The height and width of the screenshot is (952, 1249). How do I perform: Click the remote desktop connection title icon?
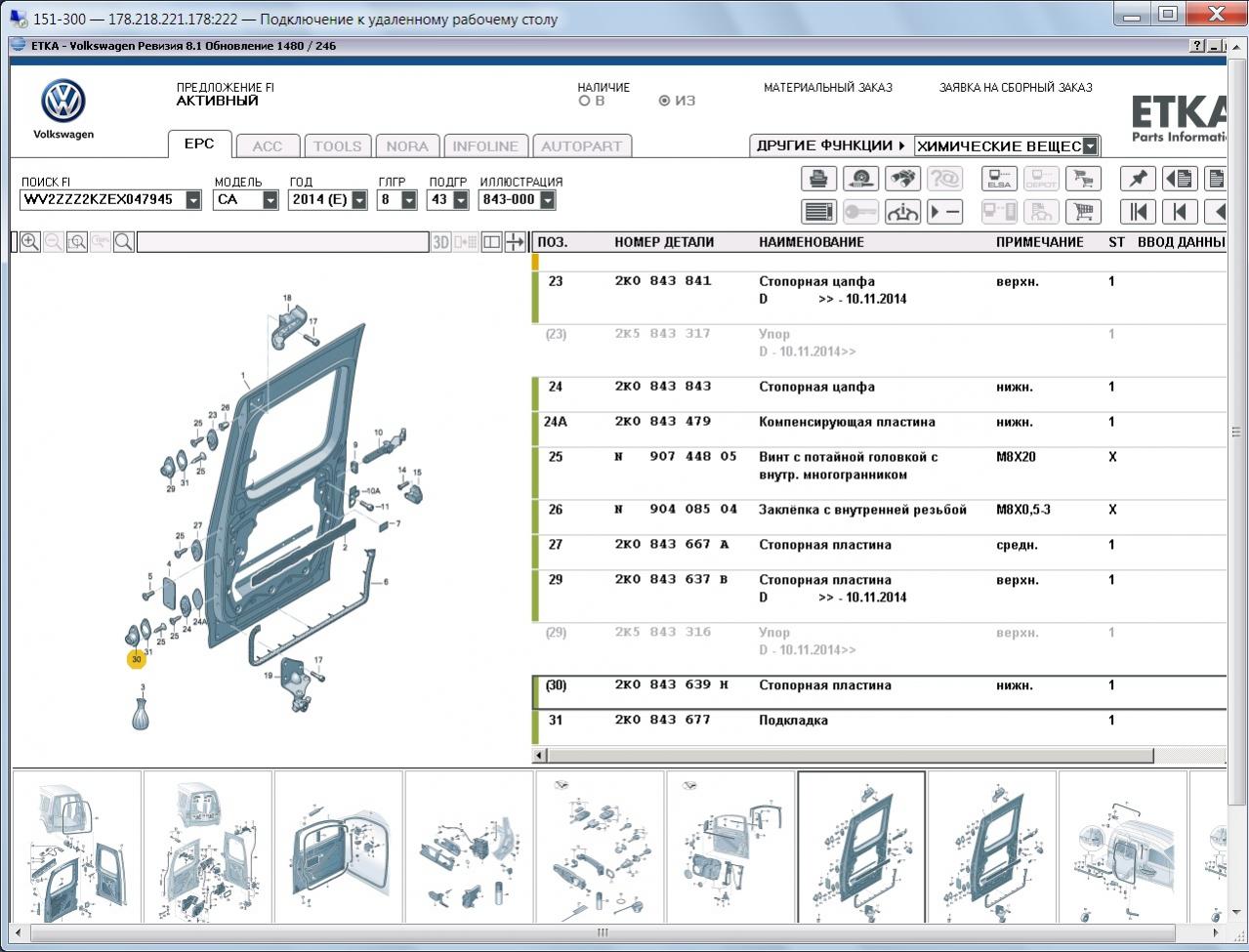pos(18,19)
